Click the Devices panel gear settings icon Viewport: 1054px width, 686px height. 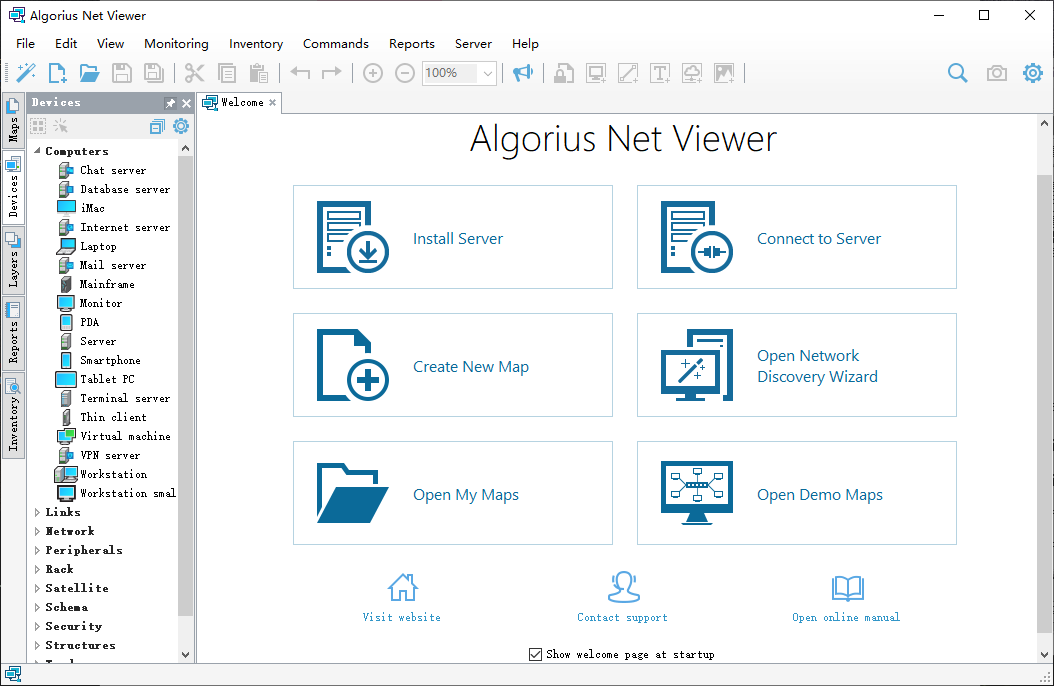coord(181,126)
